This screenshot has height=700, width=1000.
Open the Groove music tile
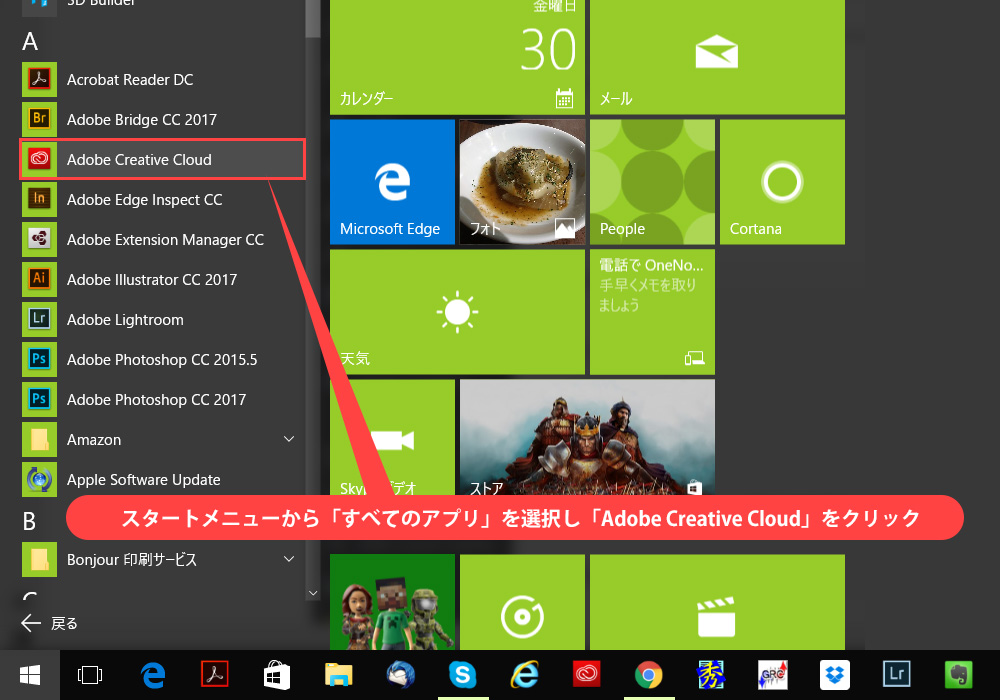[522, 602]
